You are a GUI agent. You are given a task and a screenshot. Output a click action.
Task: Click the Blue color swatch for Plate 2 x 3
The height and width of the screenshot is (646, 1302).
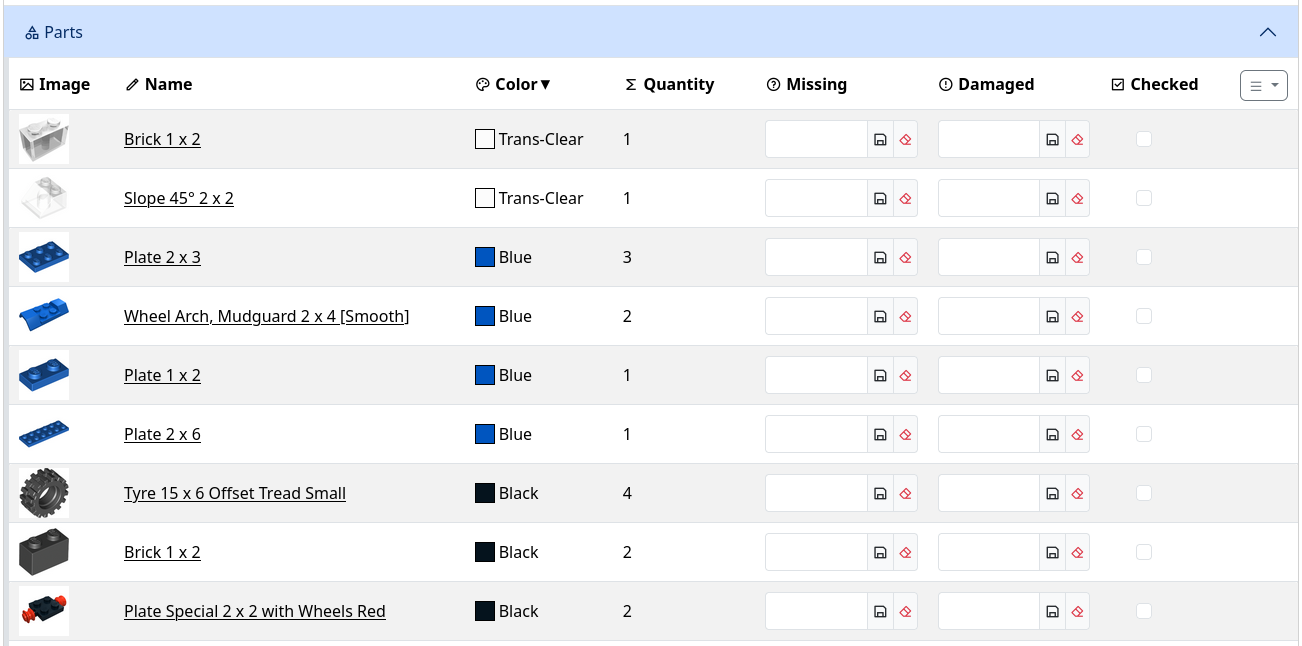[485, 258]
